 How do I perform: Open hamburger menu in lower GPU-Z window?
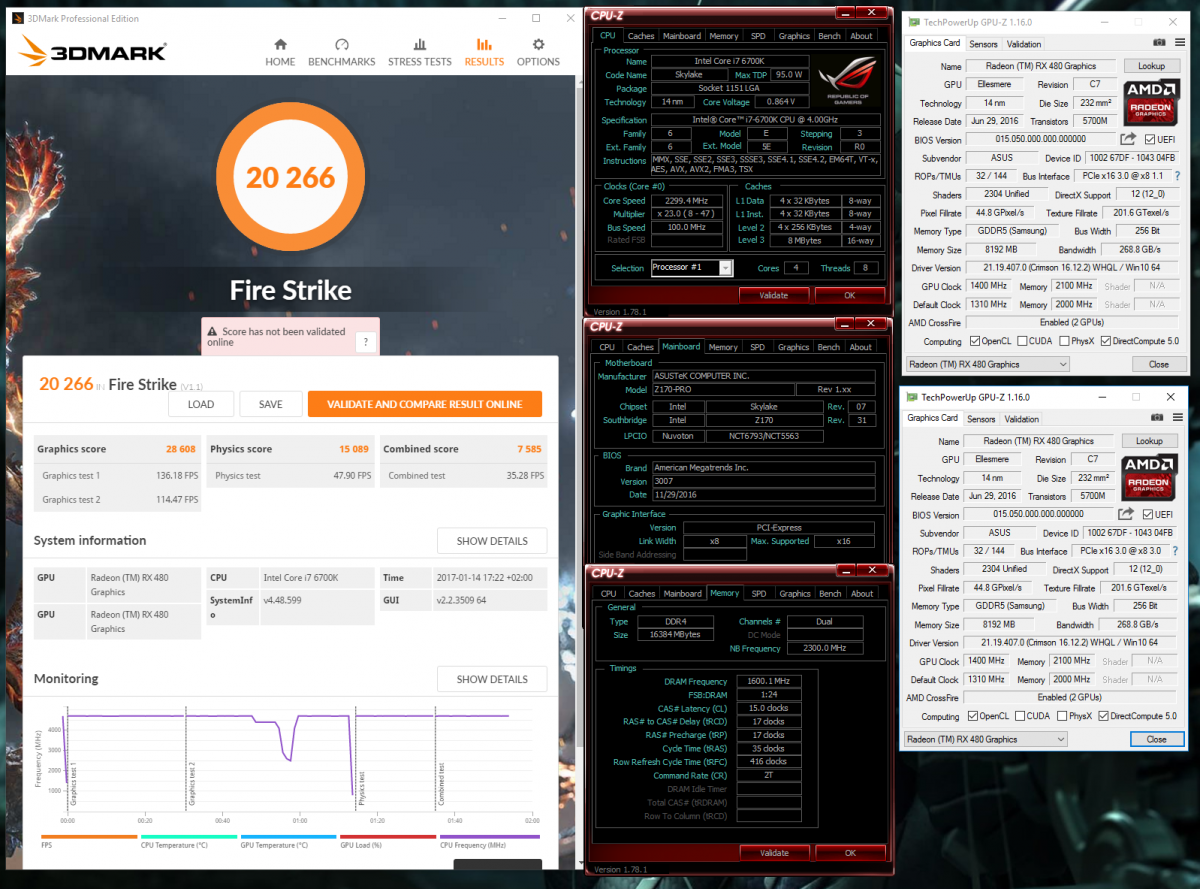[x=1178, y=418]
